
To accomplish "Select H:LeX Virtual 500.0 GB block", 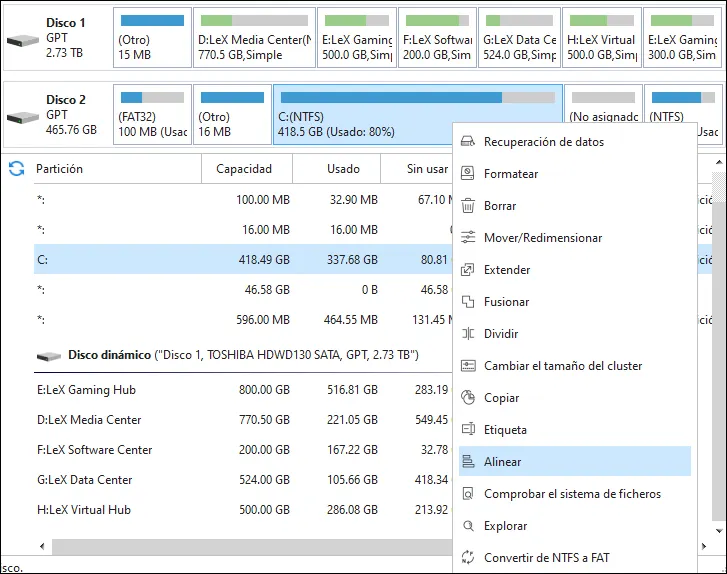I will click(602, 38).
